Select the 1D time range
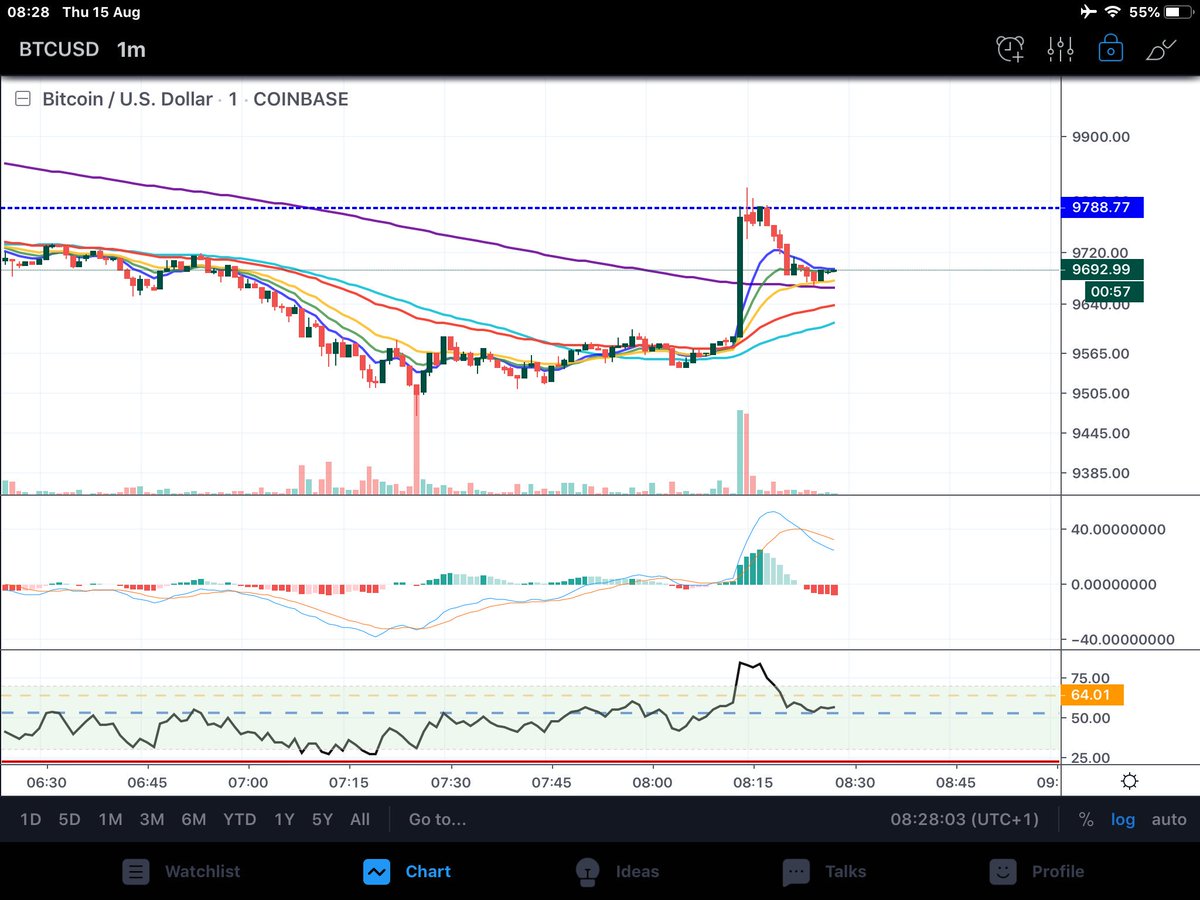This screenshot has width=1200, height=900. [x=31, y=819]
